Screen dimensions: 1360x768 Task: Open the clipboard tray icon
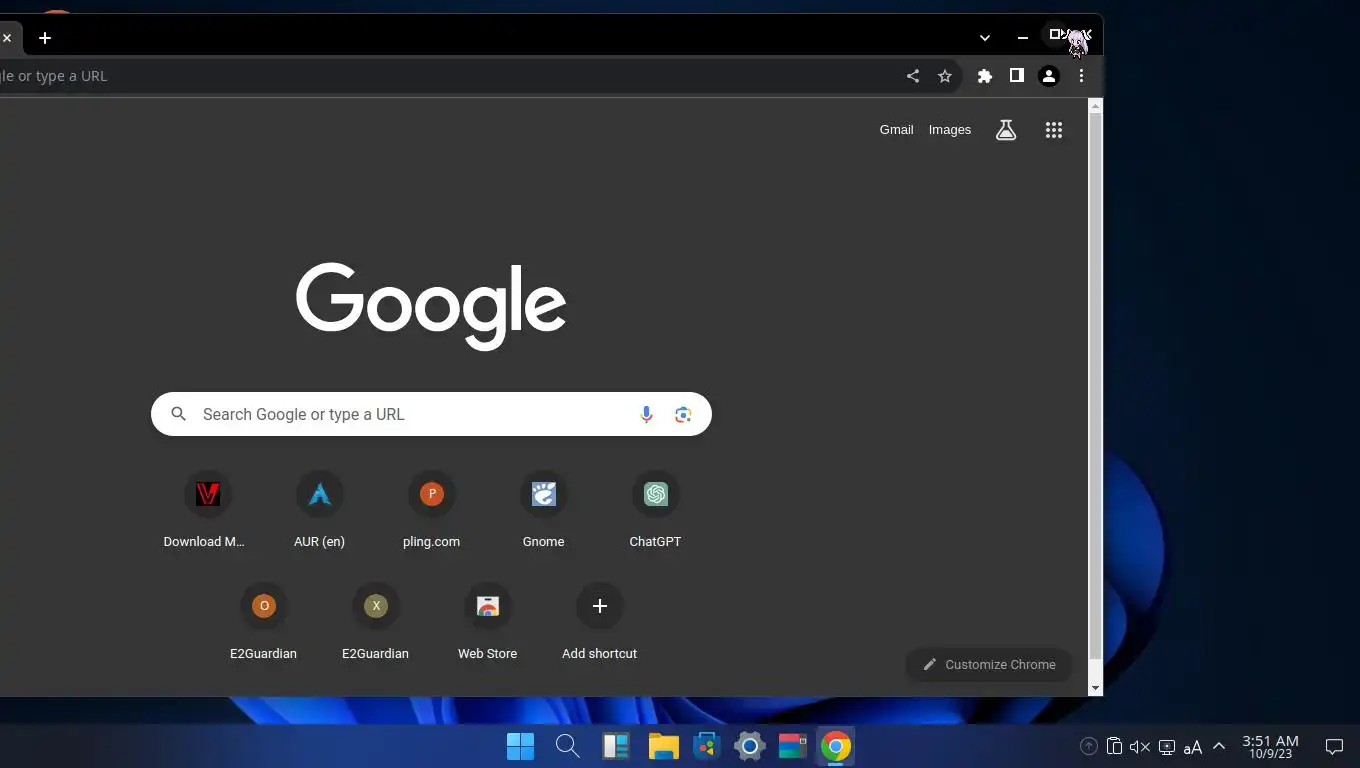tap(1114, 746)
